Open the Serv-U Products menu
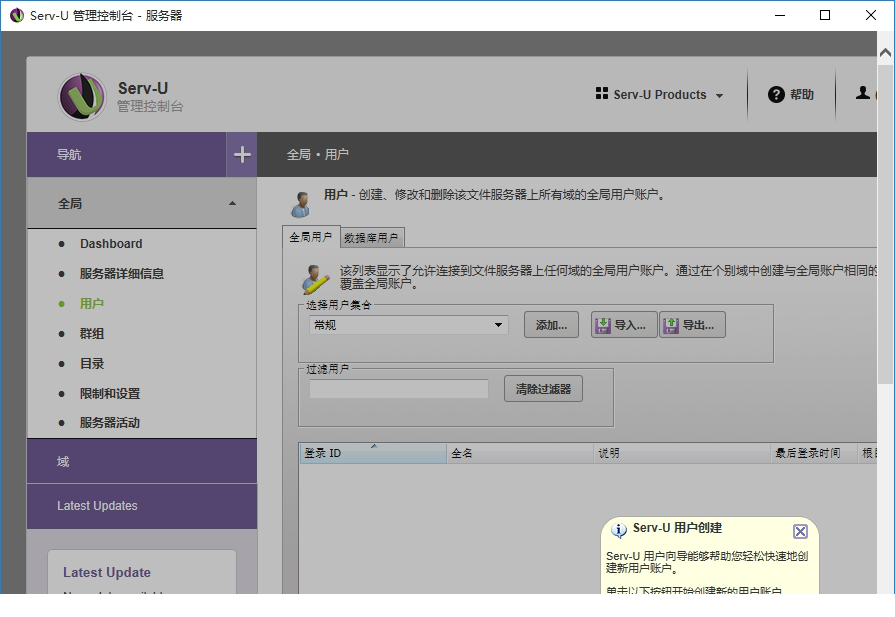The width and height of the screenshot is (895, 617). pos(659,95)
